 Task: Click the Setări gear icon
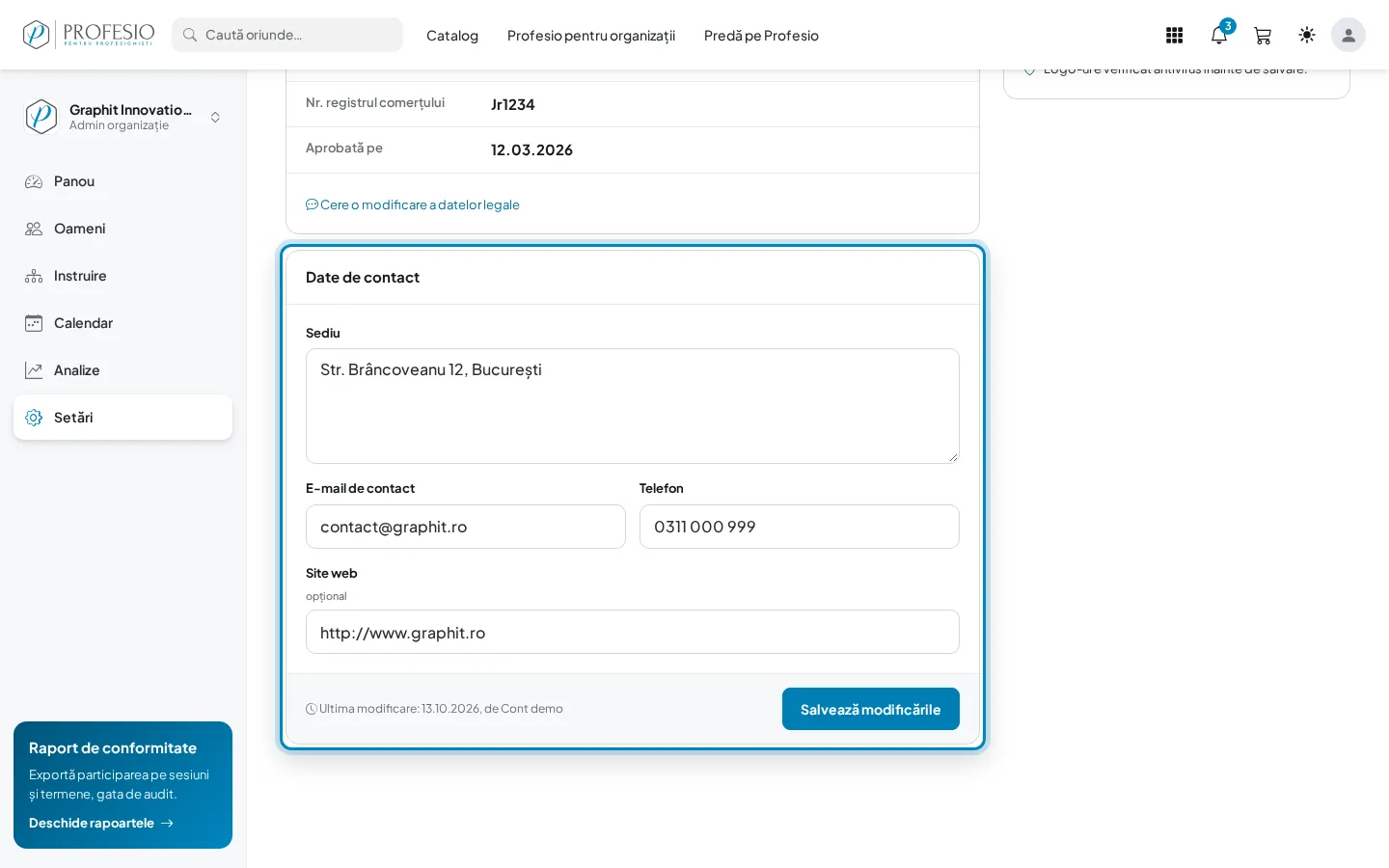34,418
